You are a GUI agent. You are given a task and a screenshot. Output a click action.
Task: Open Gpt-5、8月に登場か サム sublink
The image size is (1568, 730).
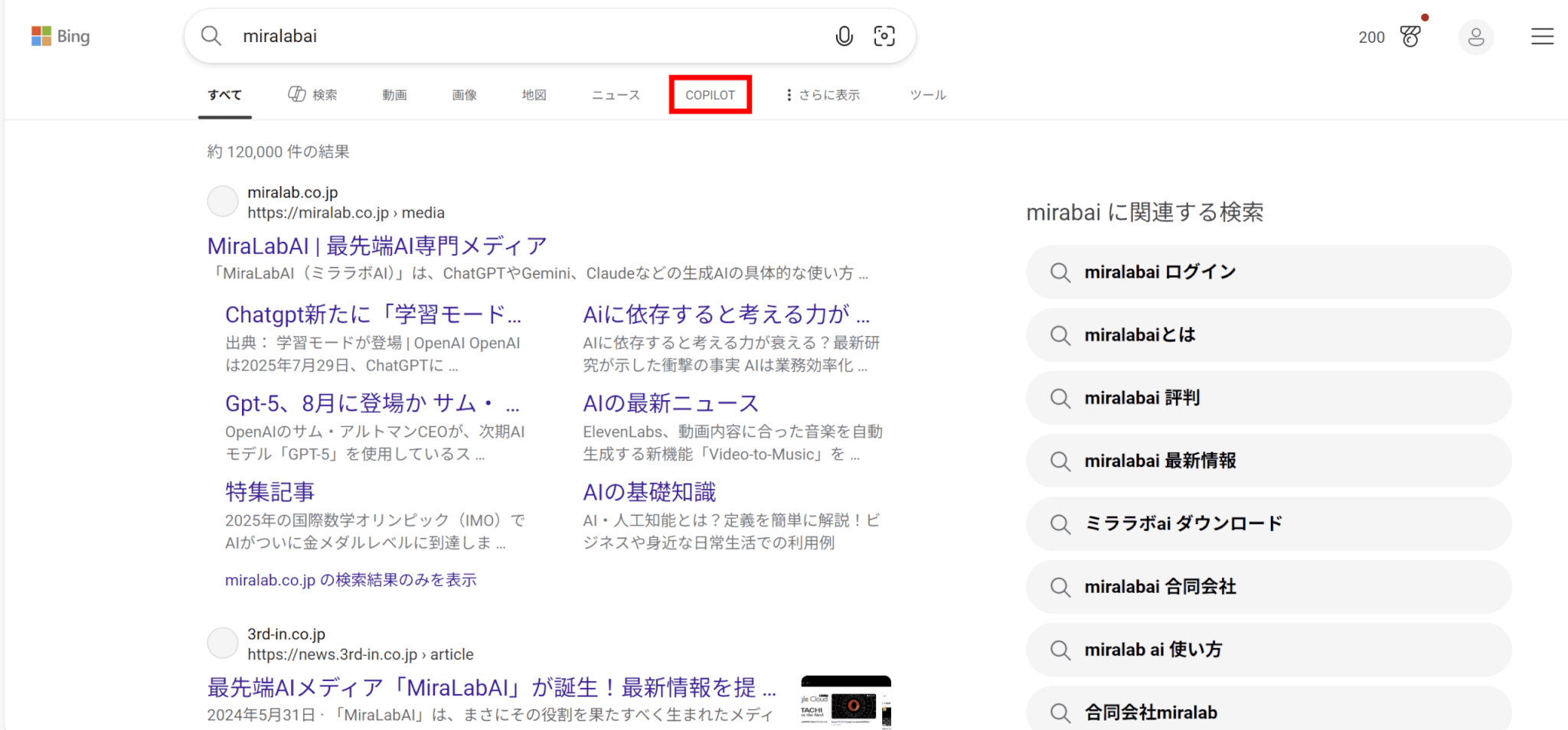pos(372,402)
